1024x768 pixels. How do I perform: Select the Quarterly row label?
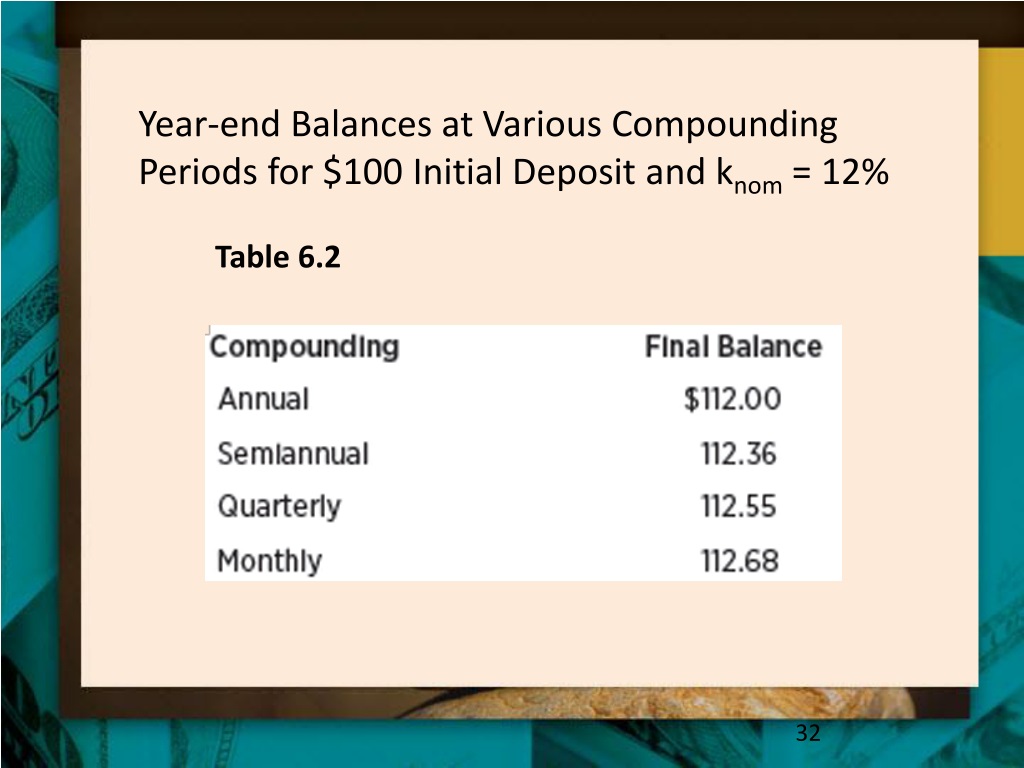tap(280, 507)
